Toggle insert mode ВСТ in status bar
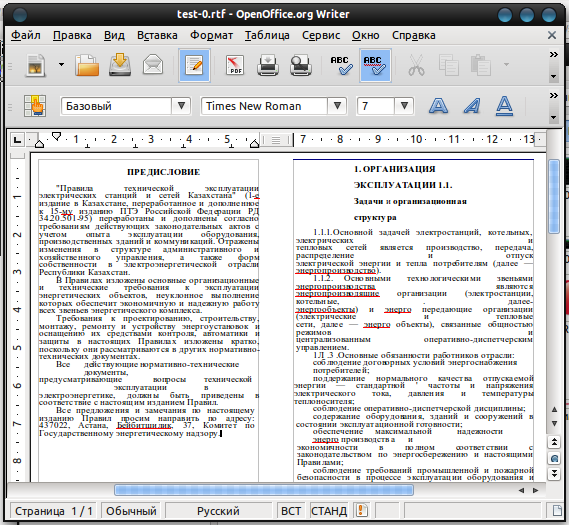 click(291, 511)
